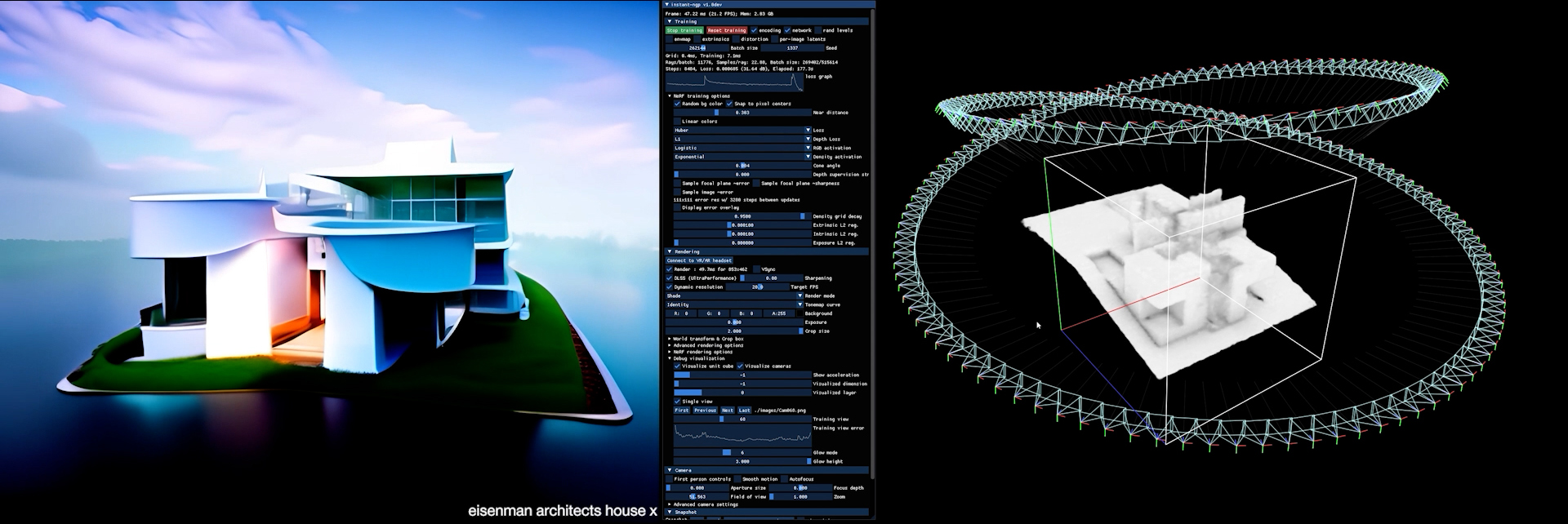Open the Tonemap curve dropdown
This screenshot has height=524, width=1568.
point(735,304)
